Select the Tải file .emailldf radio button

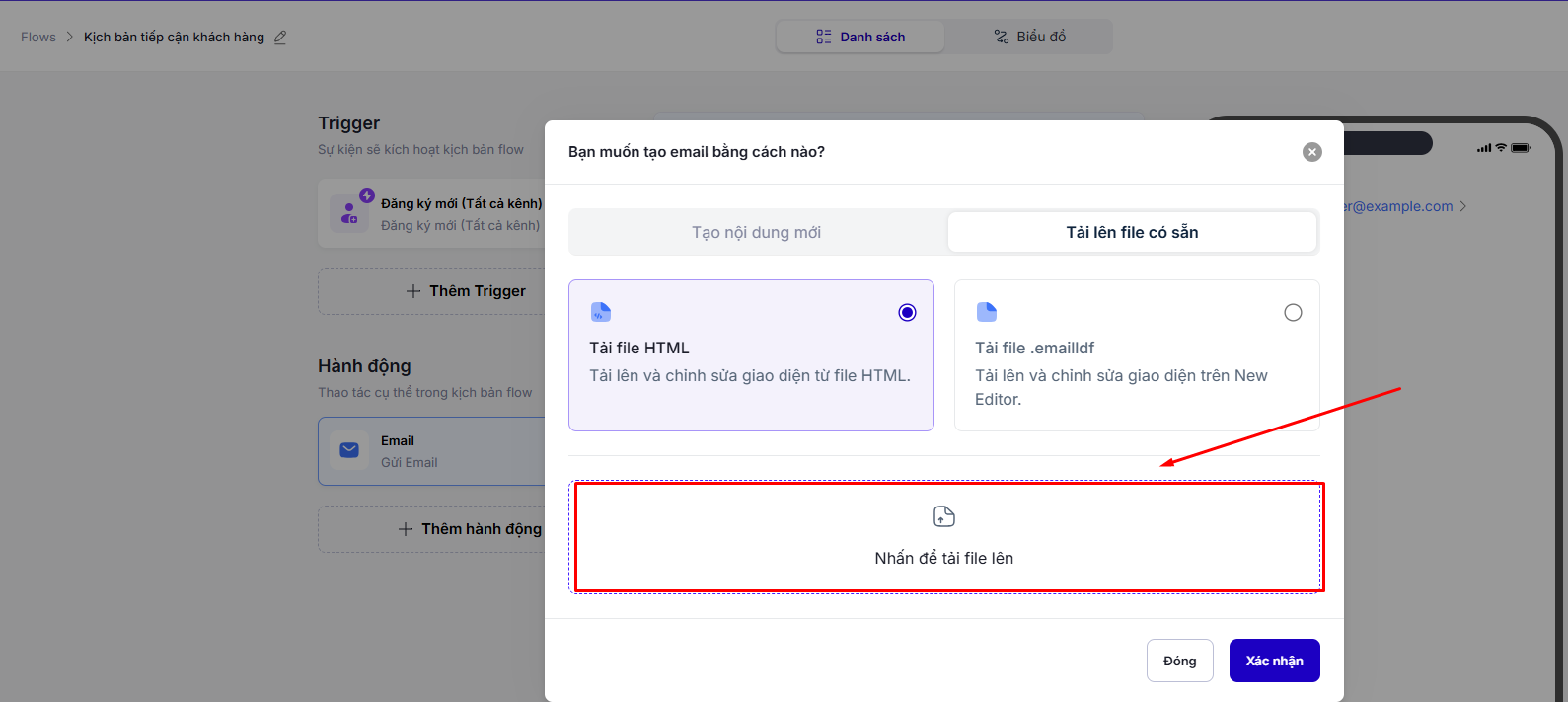pos(1293,313)
